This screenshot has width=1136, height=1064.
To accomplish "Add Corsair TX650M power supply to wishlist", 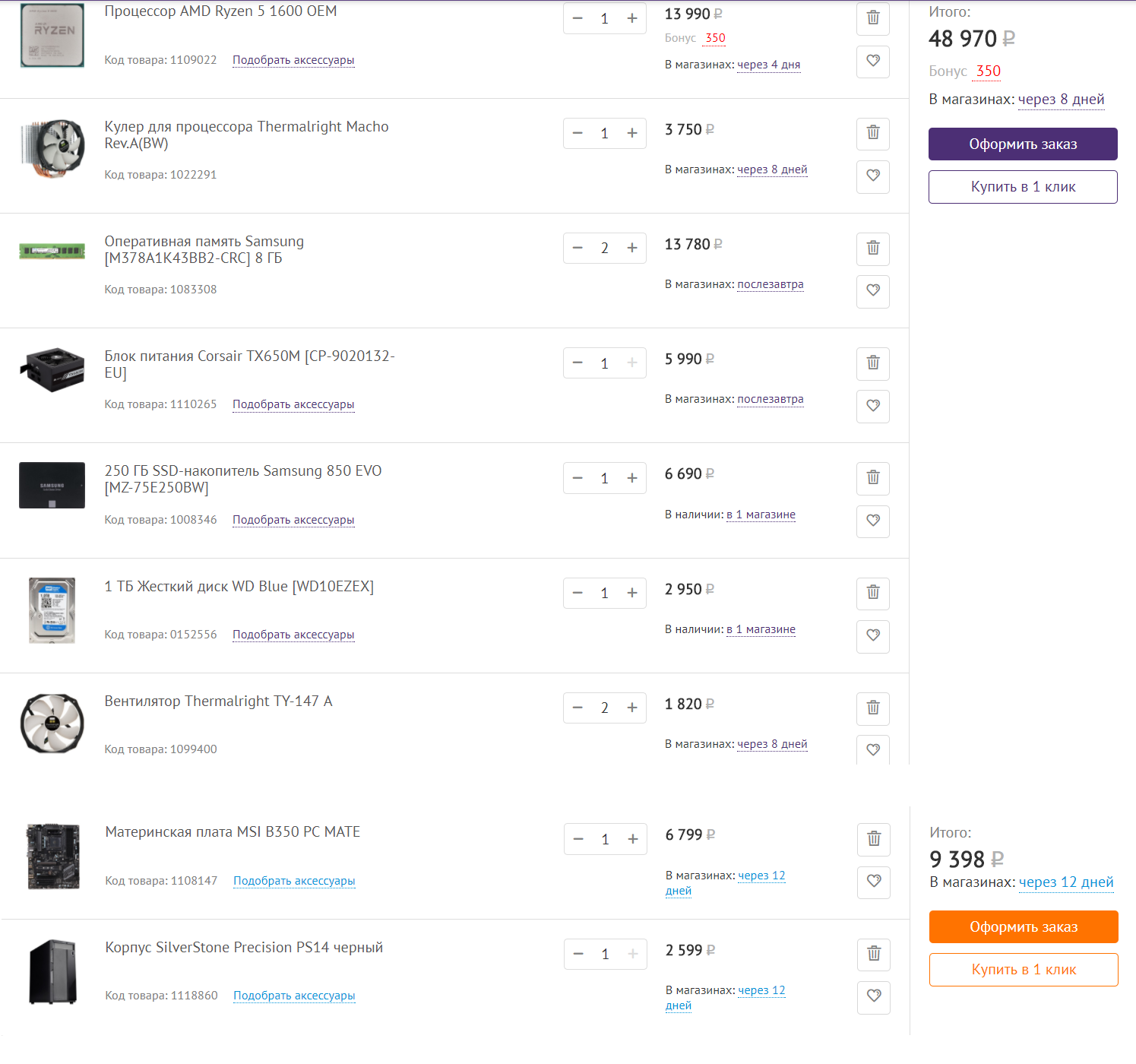I will [x=872, y=406].
